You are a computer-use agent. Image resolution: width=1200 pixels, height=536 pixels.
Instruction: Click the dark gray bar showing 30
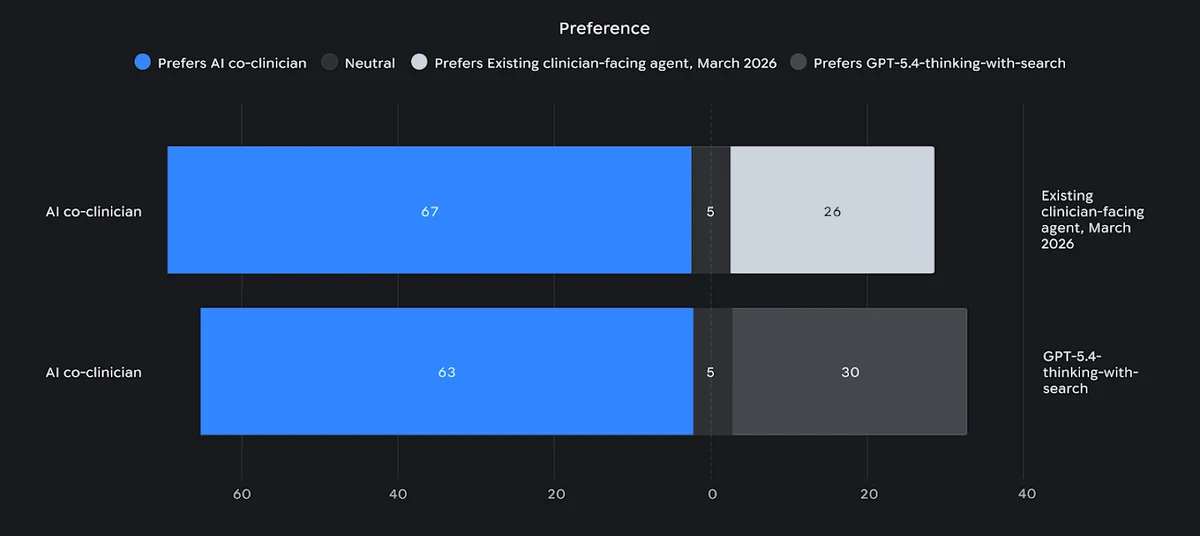(850, 372)
